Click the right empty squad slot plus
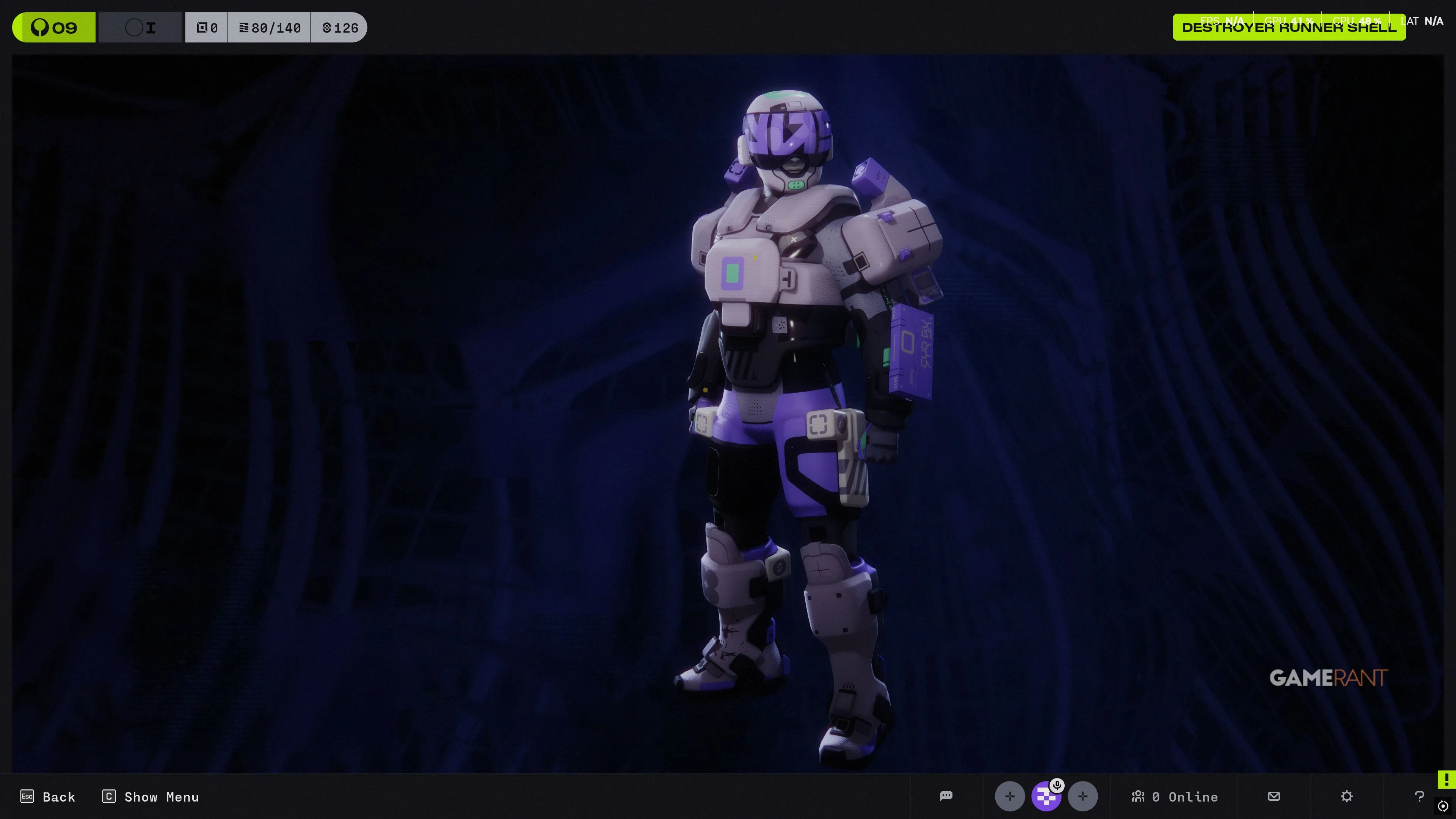Viewport: 1456px width, 819px height. [1083, 796]
